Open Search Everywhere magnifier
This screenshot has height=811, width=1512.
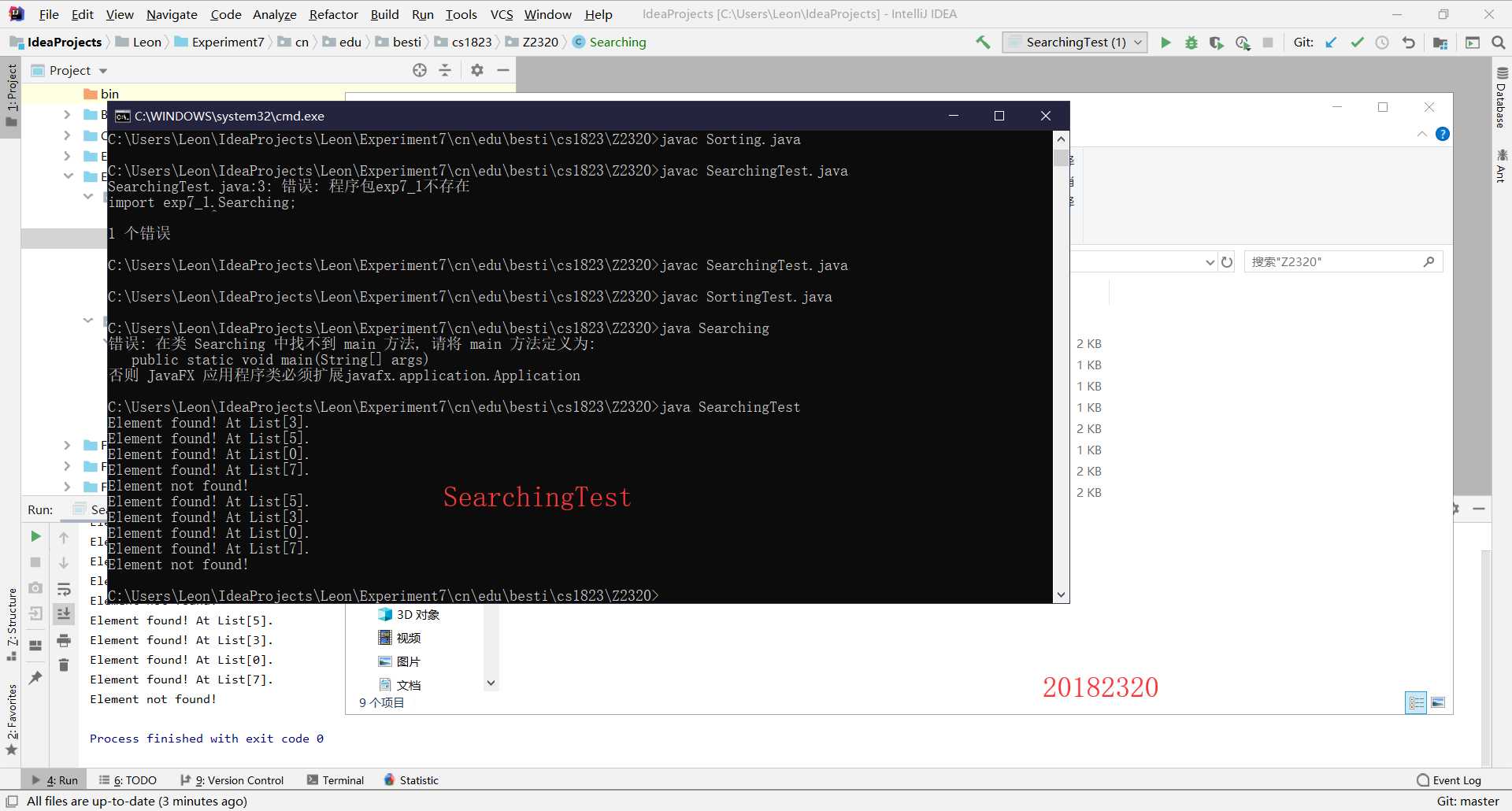pyautogui.click(x=1498, y=43)
